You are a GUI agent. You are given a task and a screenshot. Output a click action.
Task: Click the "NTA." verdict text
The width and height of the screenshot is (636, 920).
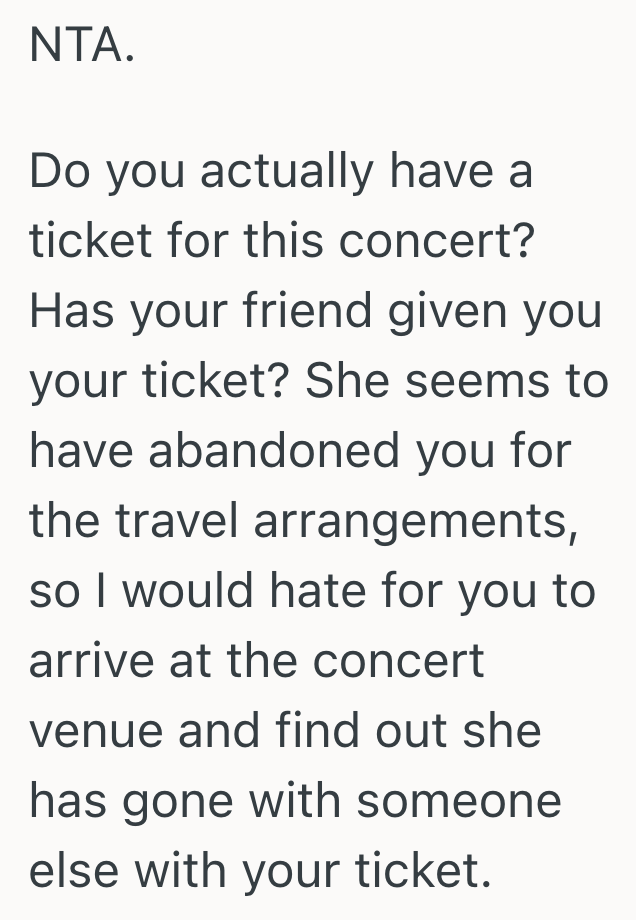click(82, 46)
